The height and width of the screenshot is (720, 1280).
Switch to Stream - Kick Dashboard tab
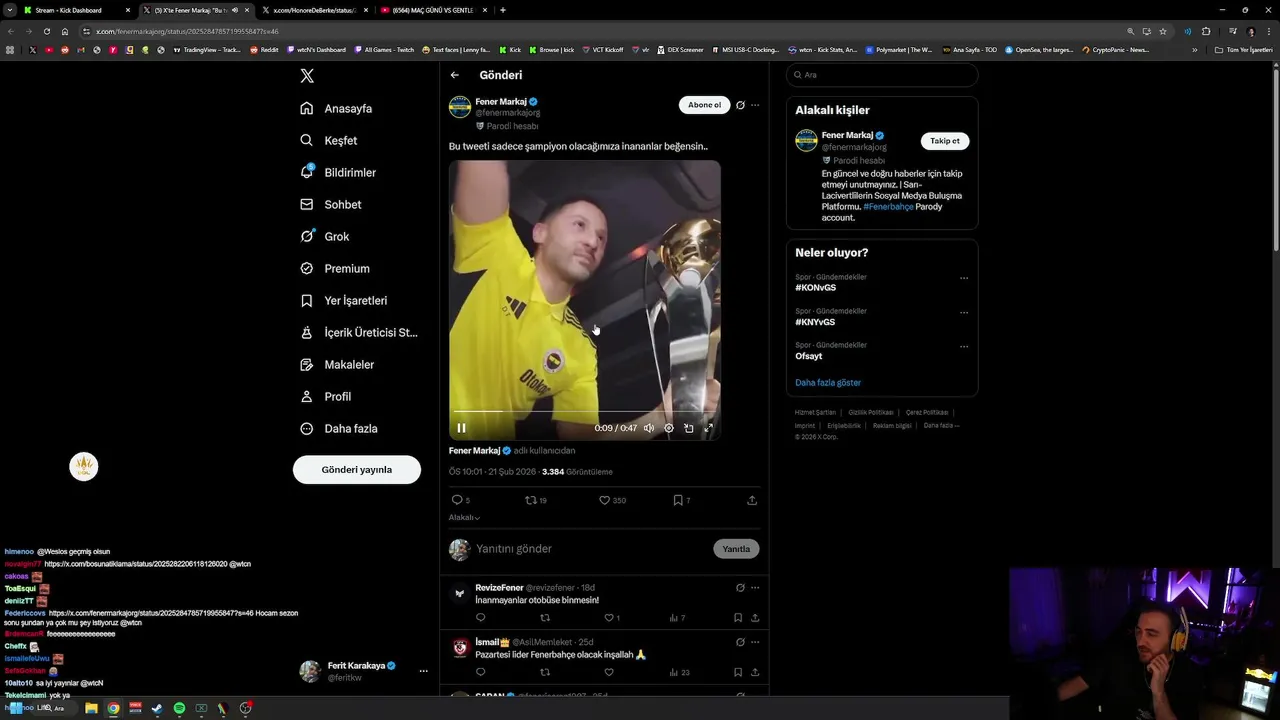pos(76,10)
